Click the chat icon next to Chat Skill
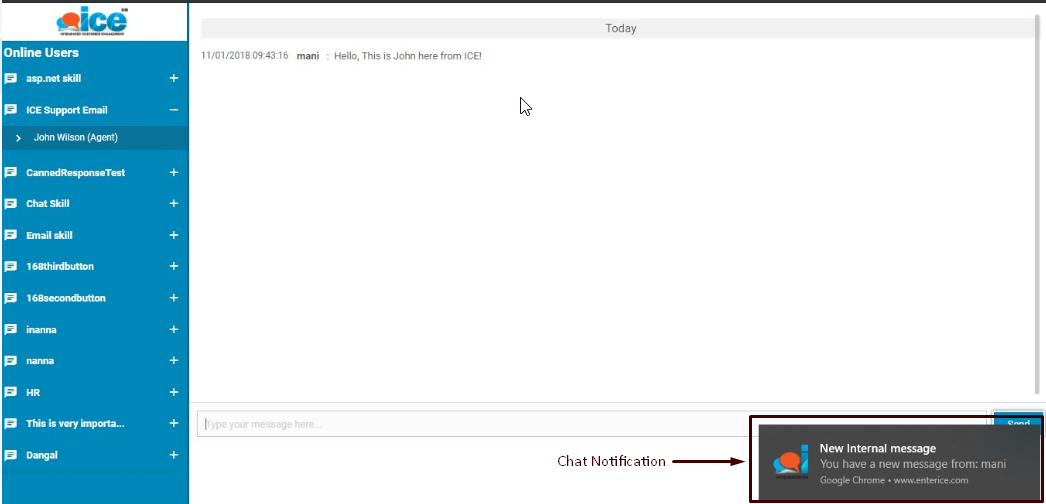The image size is (1046, 504). [11, 204]
